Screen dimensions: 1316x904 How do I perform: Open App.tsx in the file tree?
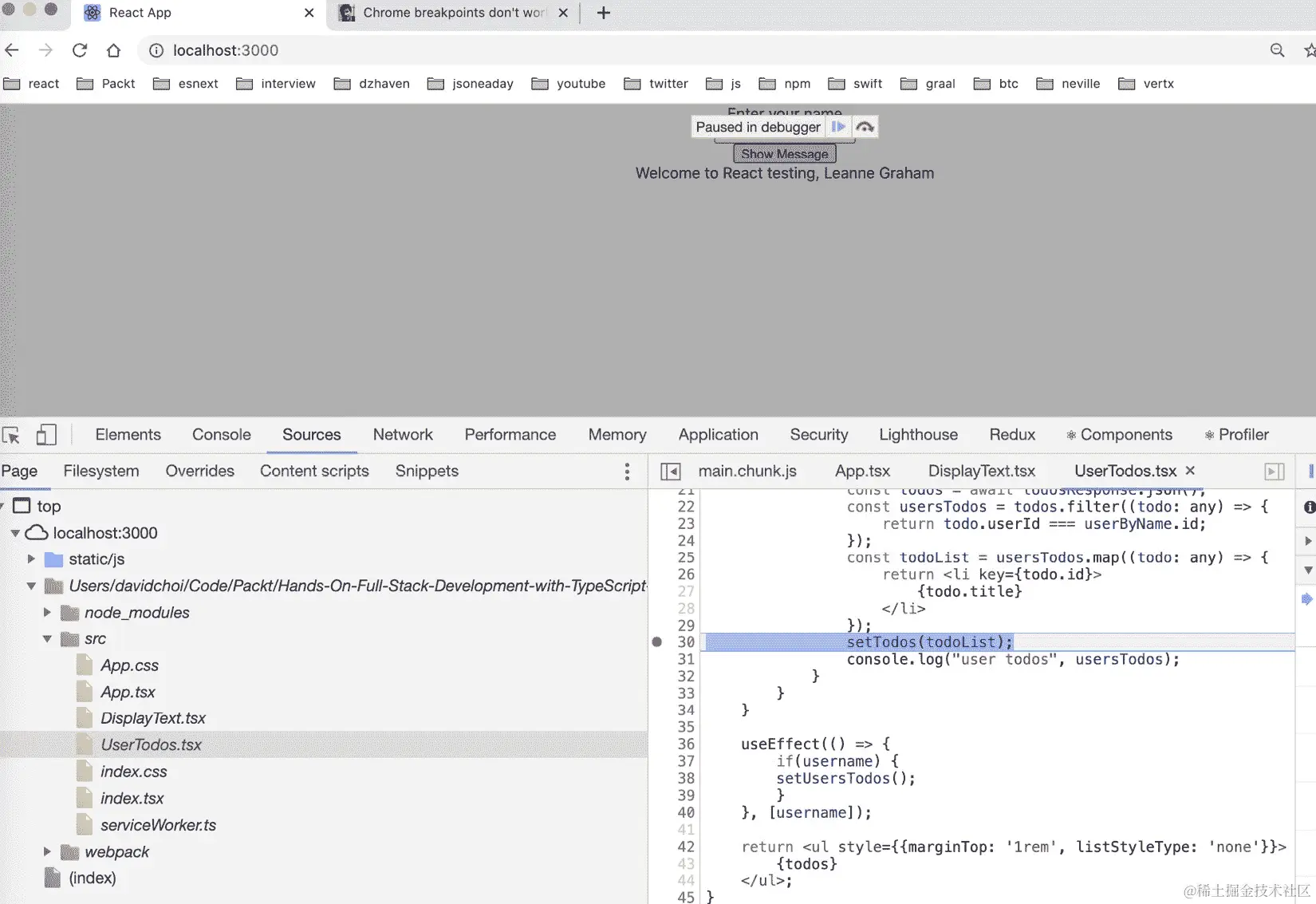[x=128, y=693]
